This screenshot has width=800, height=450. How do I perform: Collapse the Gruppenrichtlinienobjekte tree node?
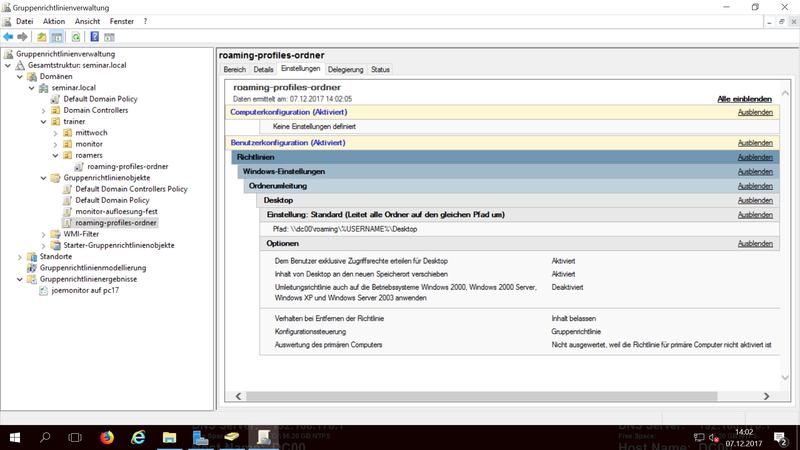(43, 177)
